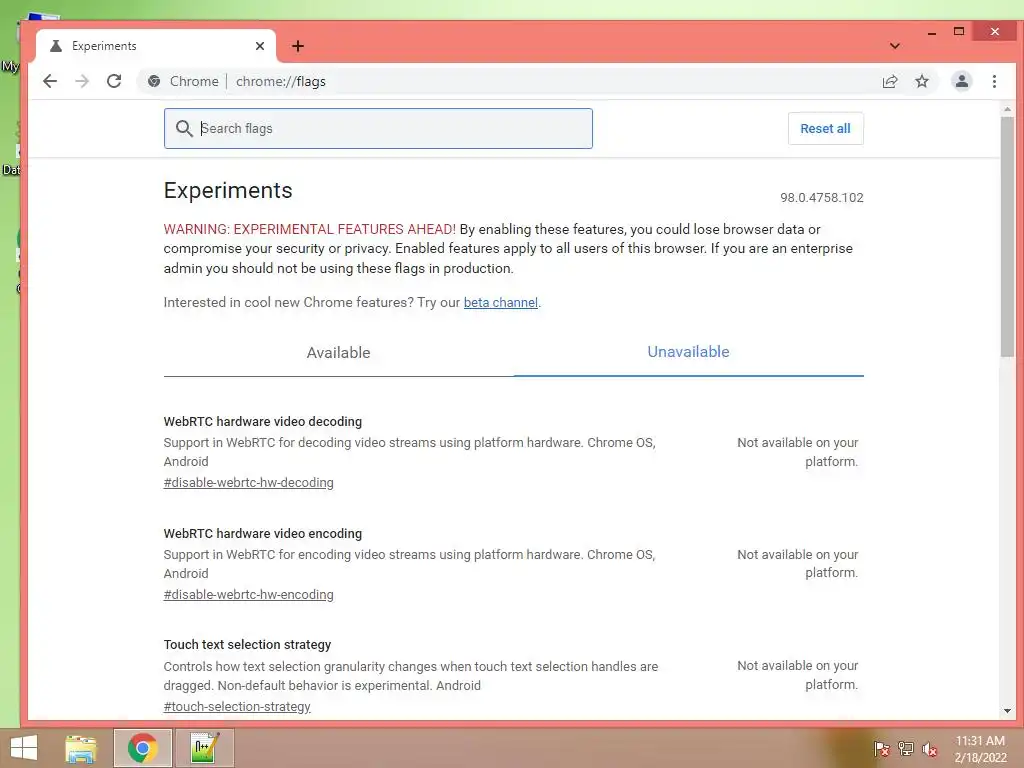Click the address bar URL chrome://flags
The width and height of the screenshot is (1024, 768).
[281, 81]
